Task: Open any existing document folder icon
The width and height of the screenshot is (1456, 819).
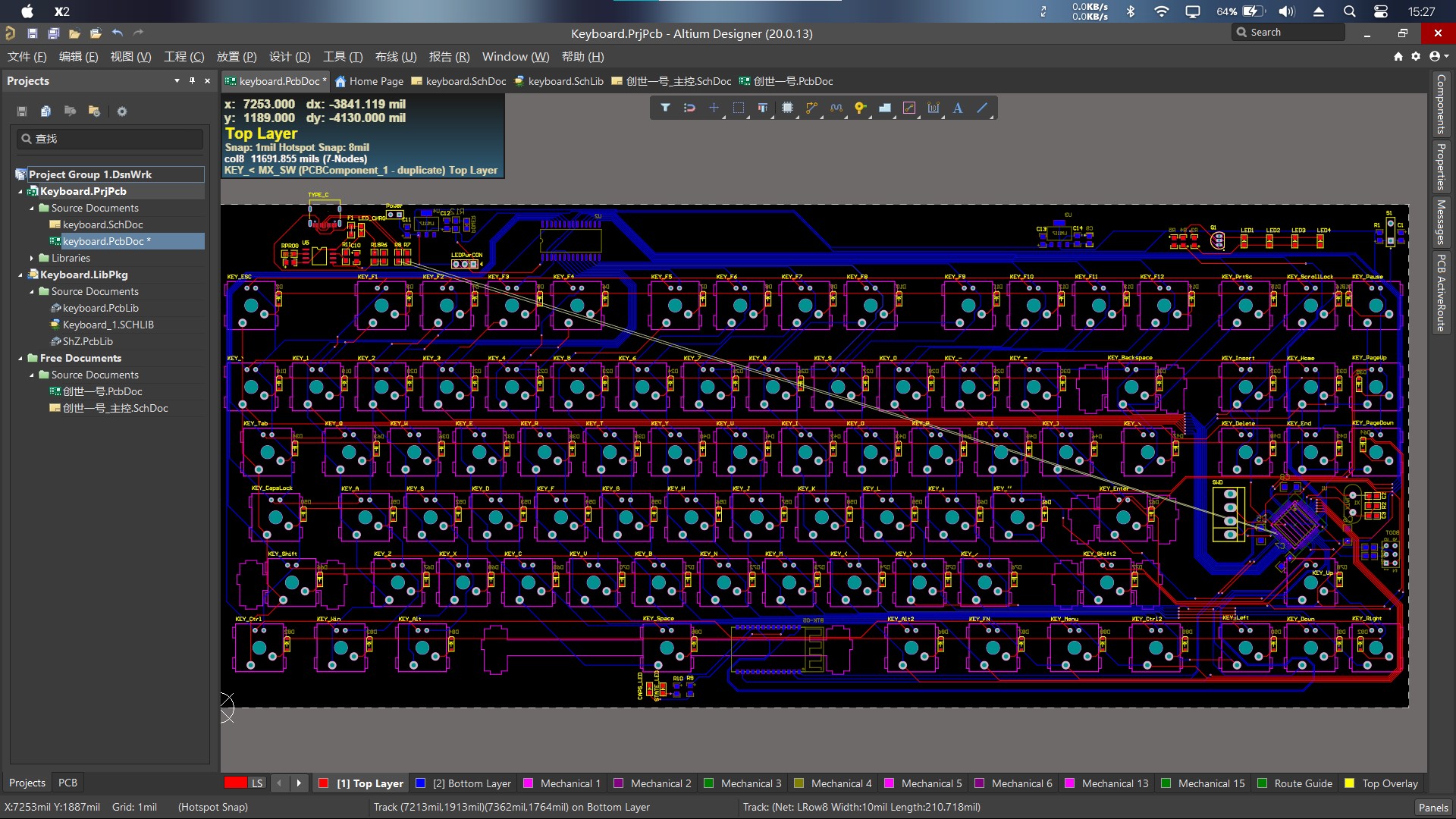Action: (x=74, y=33)
